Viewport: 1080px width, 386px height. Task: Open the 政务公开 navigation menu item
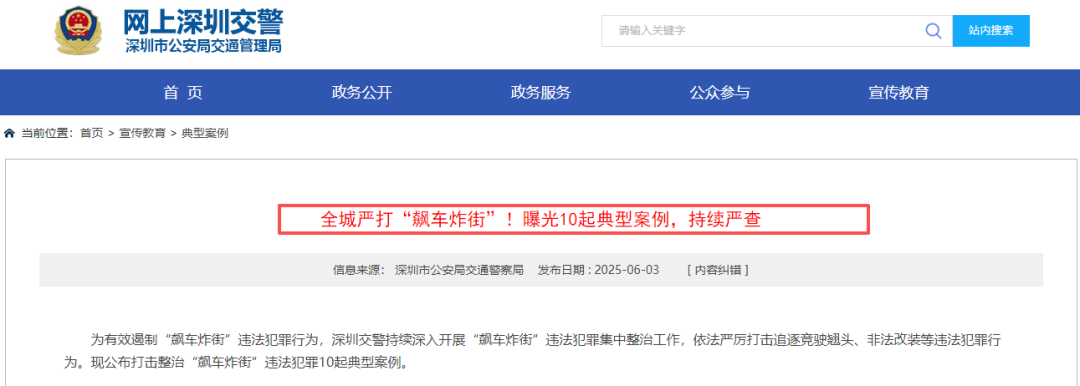coord(362,92)
